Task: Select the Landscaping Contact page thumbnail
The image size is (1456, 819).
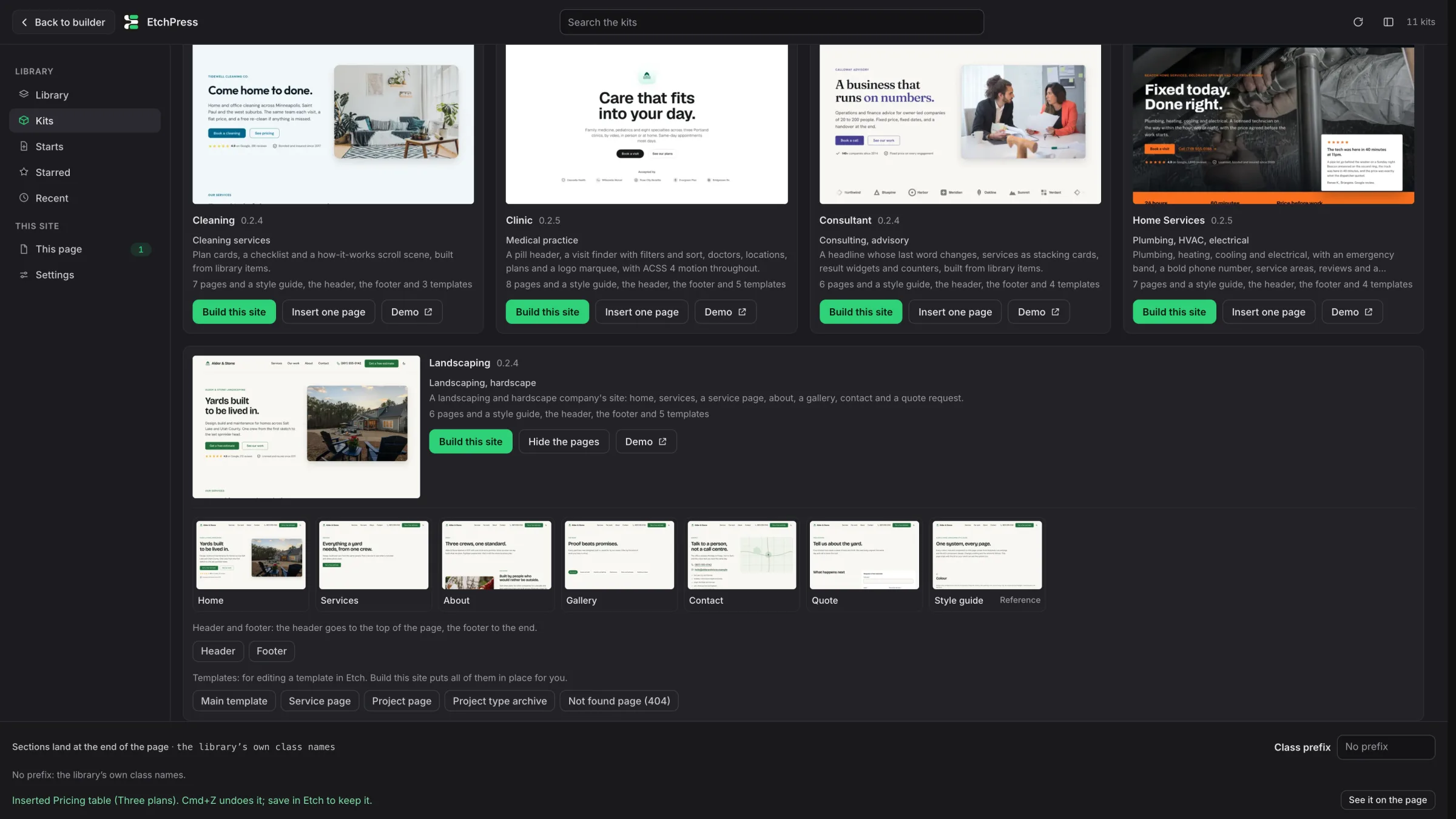Action: coord(742,555)
